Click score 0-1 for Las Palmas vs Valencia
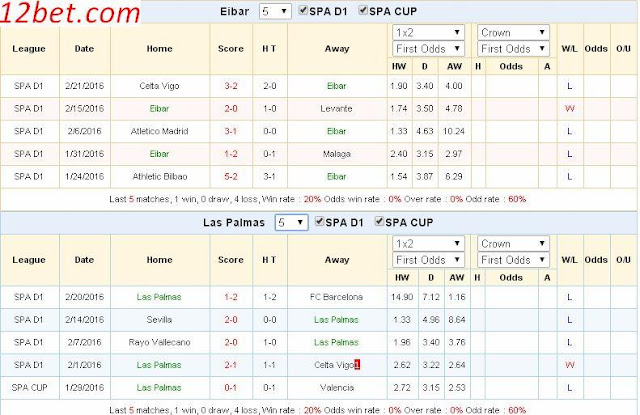The width and height of the screenshot is (640, 415). click(231, 388)
